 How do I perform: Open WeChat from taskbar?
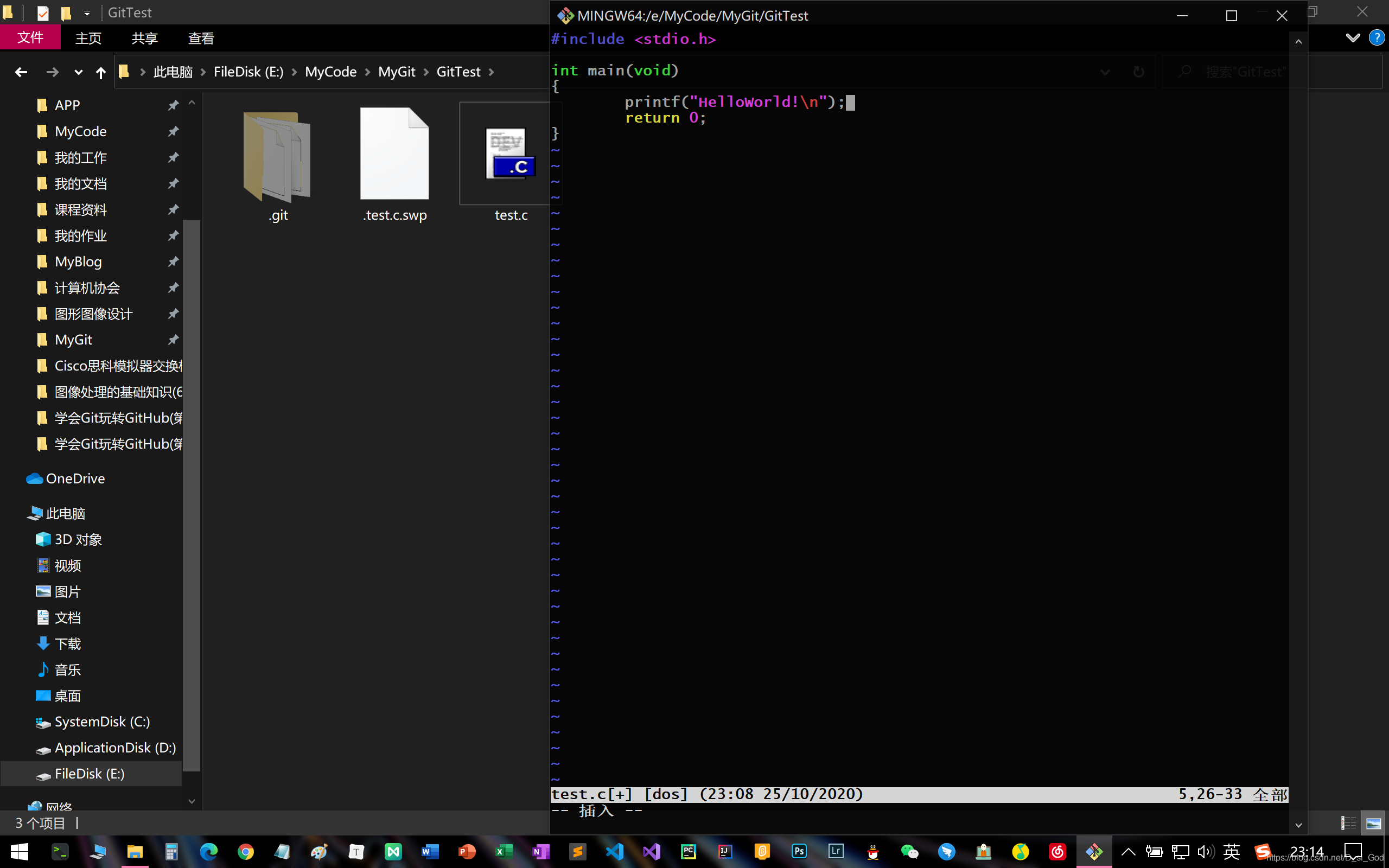(910, 852)
